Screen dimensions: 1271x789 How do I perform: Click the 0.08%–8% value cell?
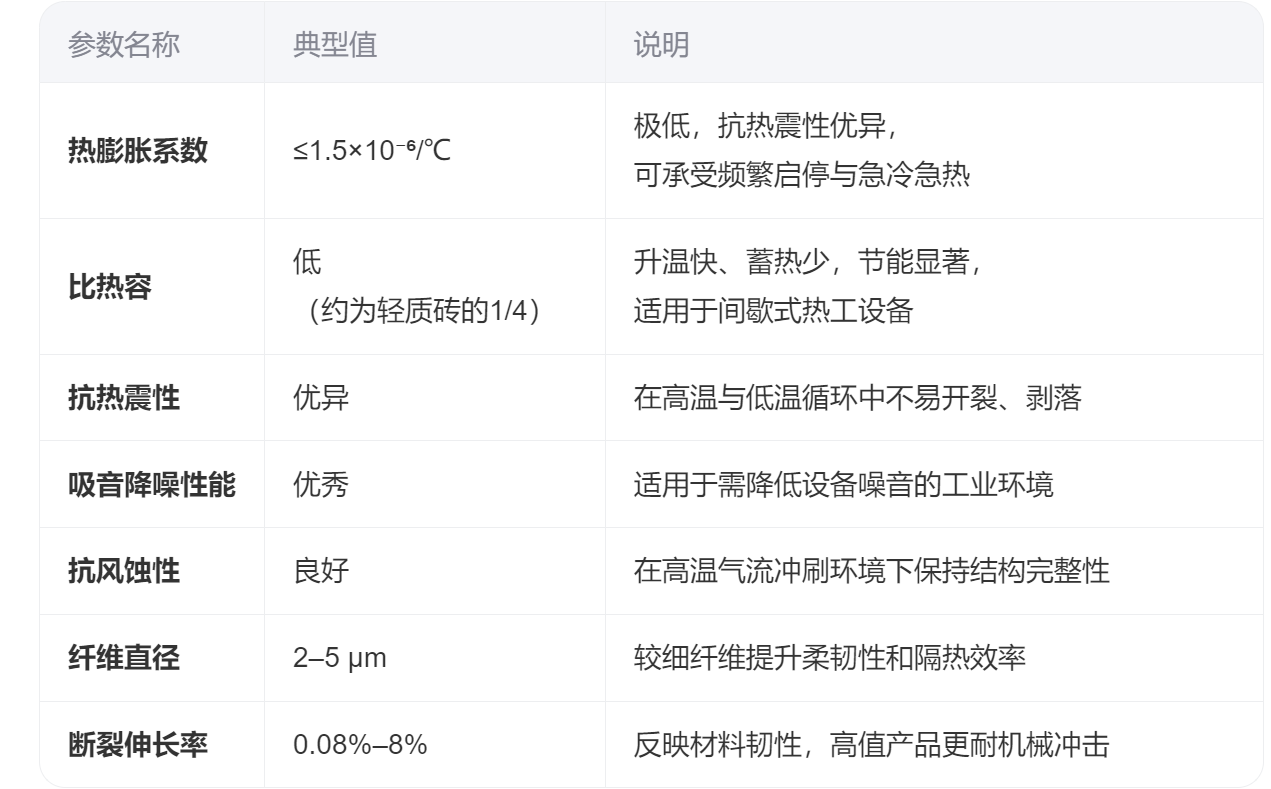coord(360,745)
